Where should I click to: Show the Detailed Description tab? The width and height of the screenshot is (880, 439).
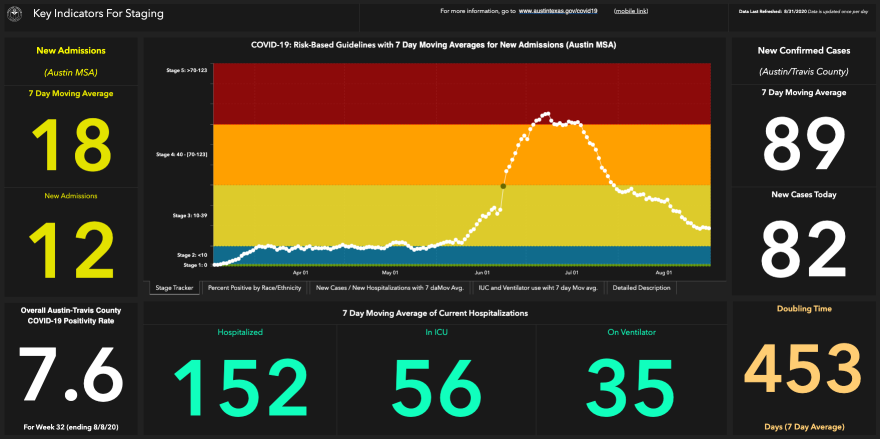pos(641,287)
